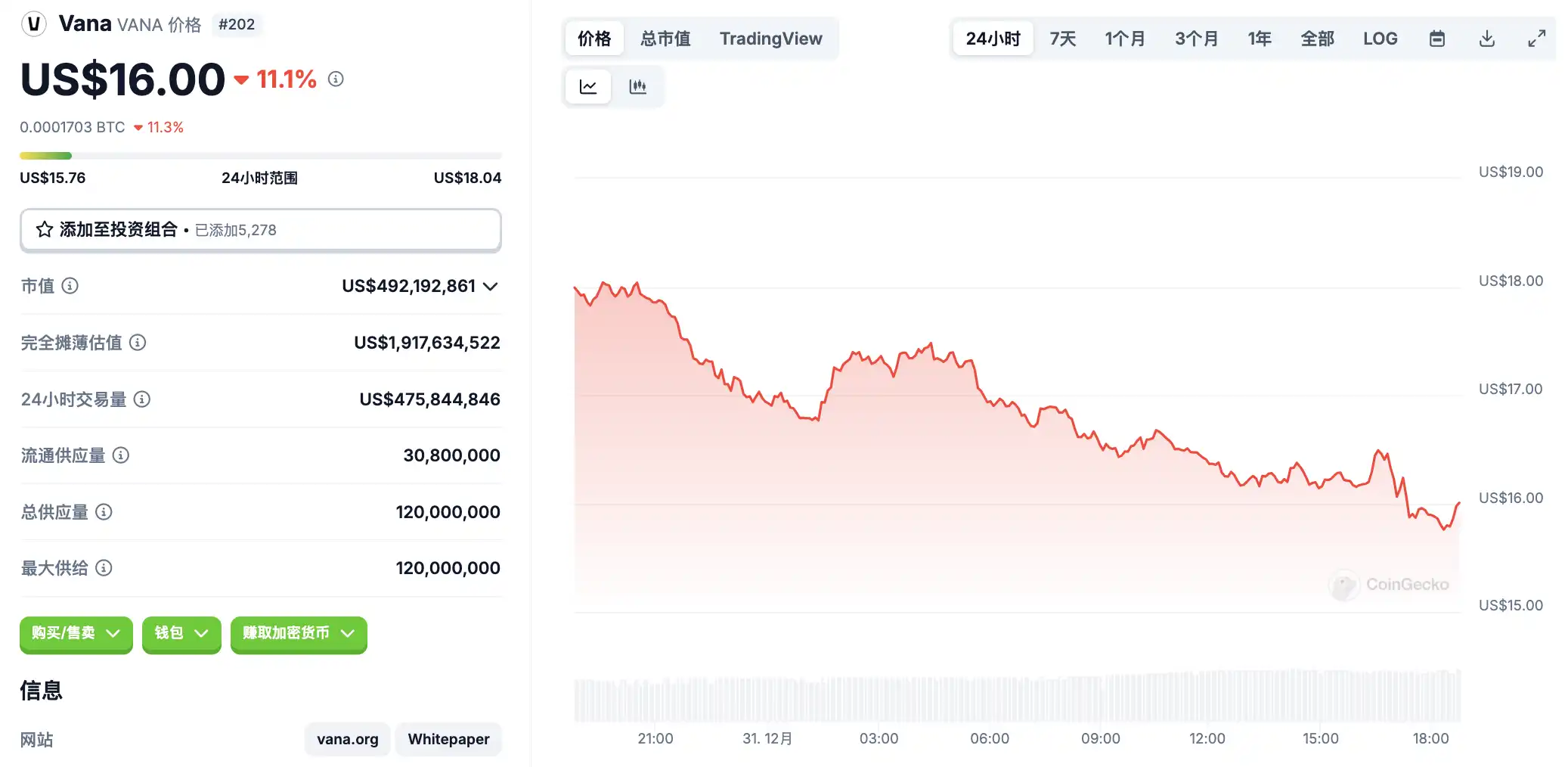The image size is (1568, 767).
Task: Switch to the 总市值 tab
Action: 665,39
